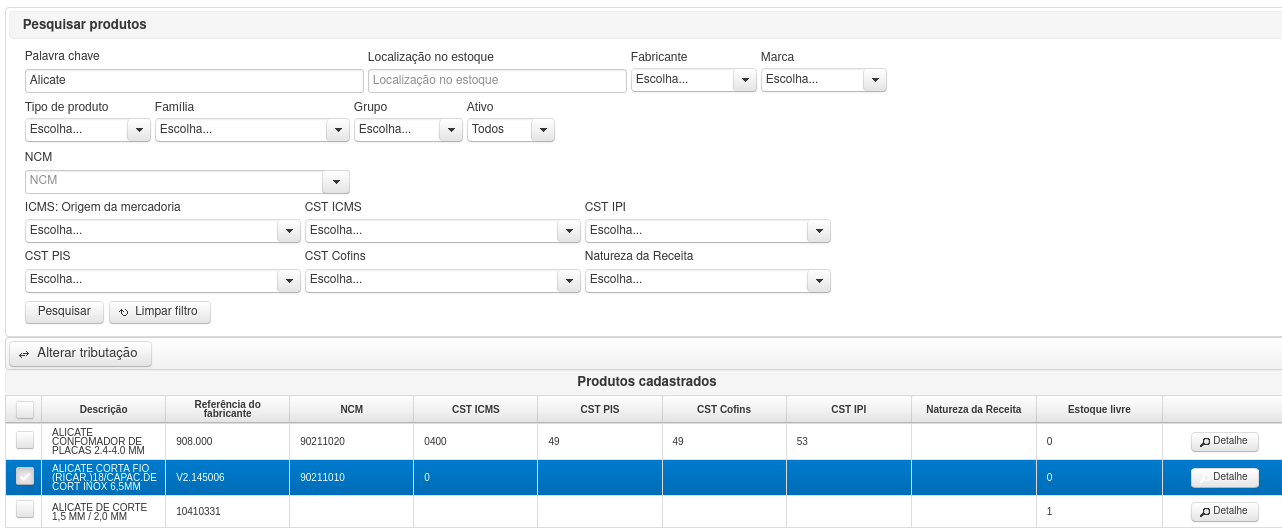Click the NCM text input
1282x530 pixels.
point(173,181)
